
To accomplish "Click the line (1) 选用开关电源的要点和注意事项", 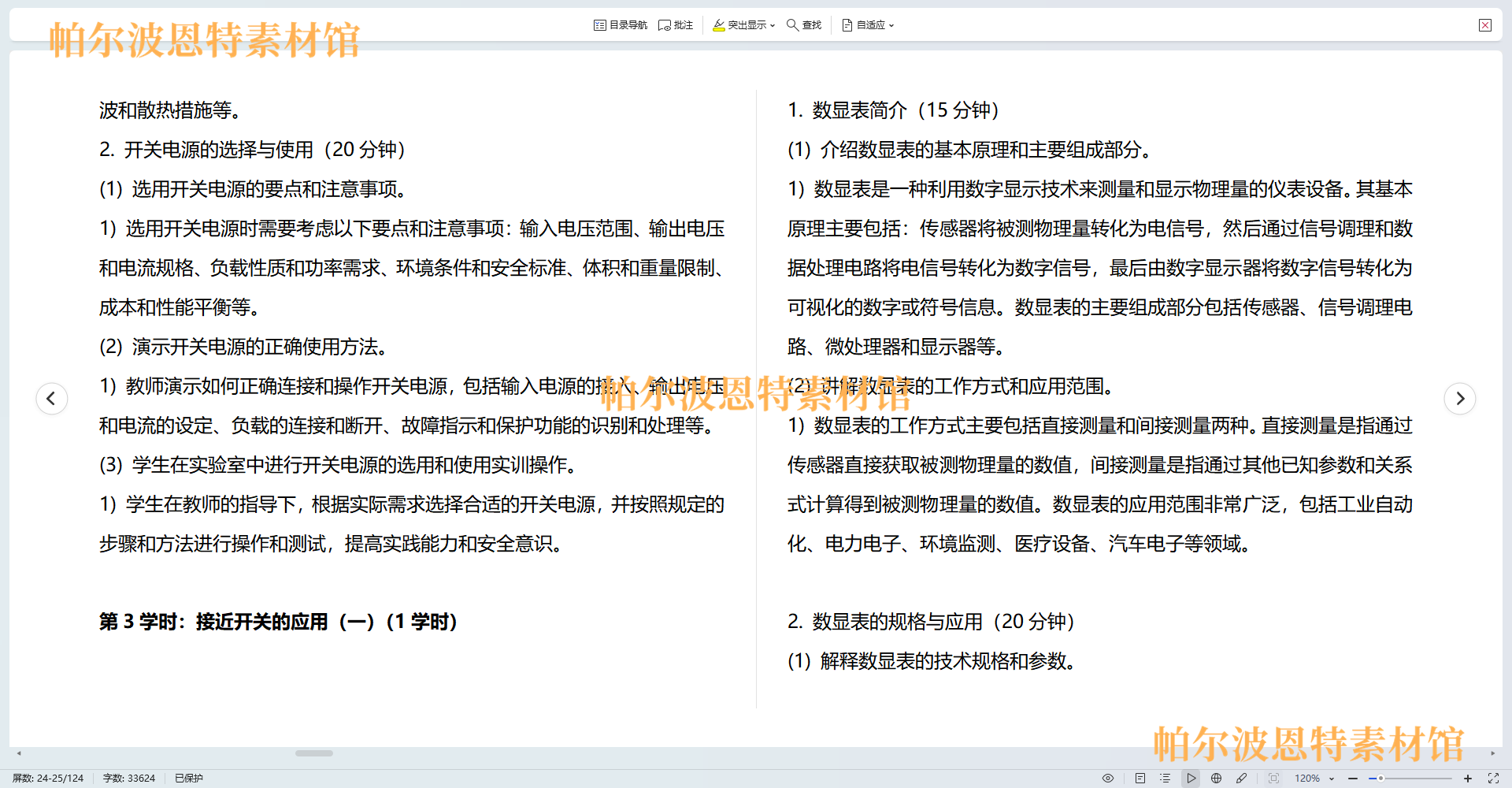I will (254, 189).
